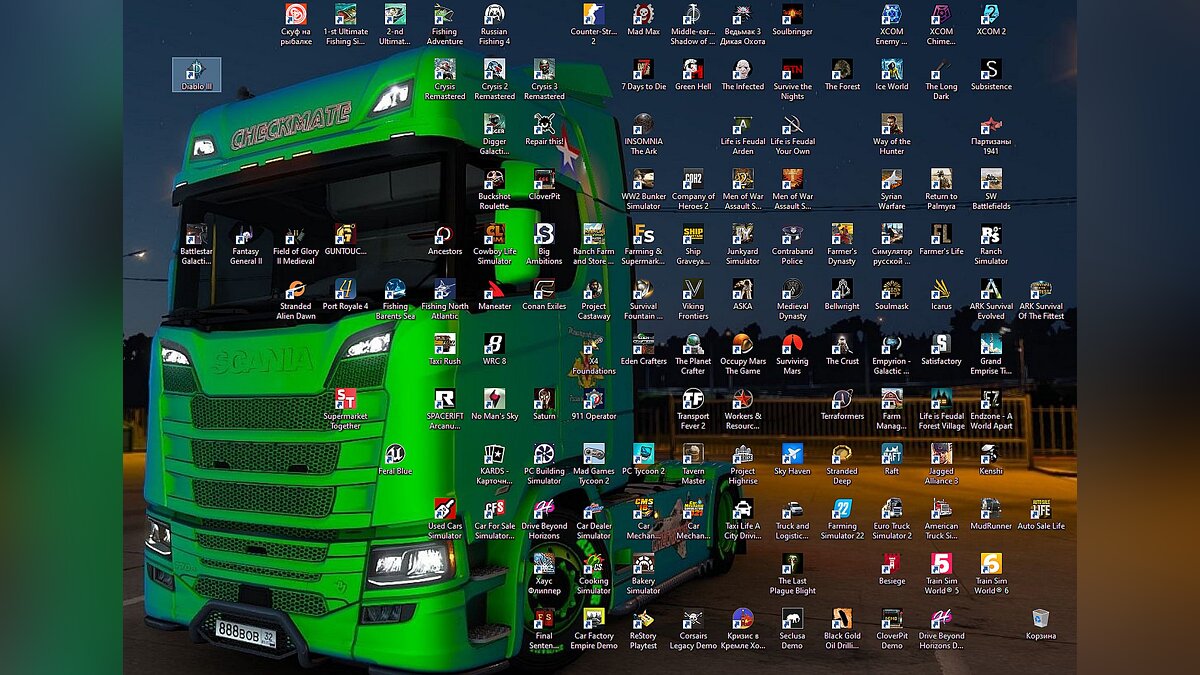Open the Besiege desktop icon
The height and width of the screenshot is (675, 1200).
coord(891,570)
